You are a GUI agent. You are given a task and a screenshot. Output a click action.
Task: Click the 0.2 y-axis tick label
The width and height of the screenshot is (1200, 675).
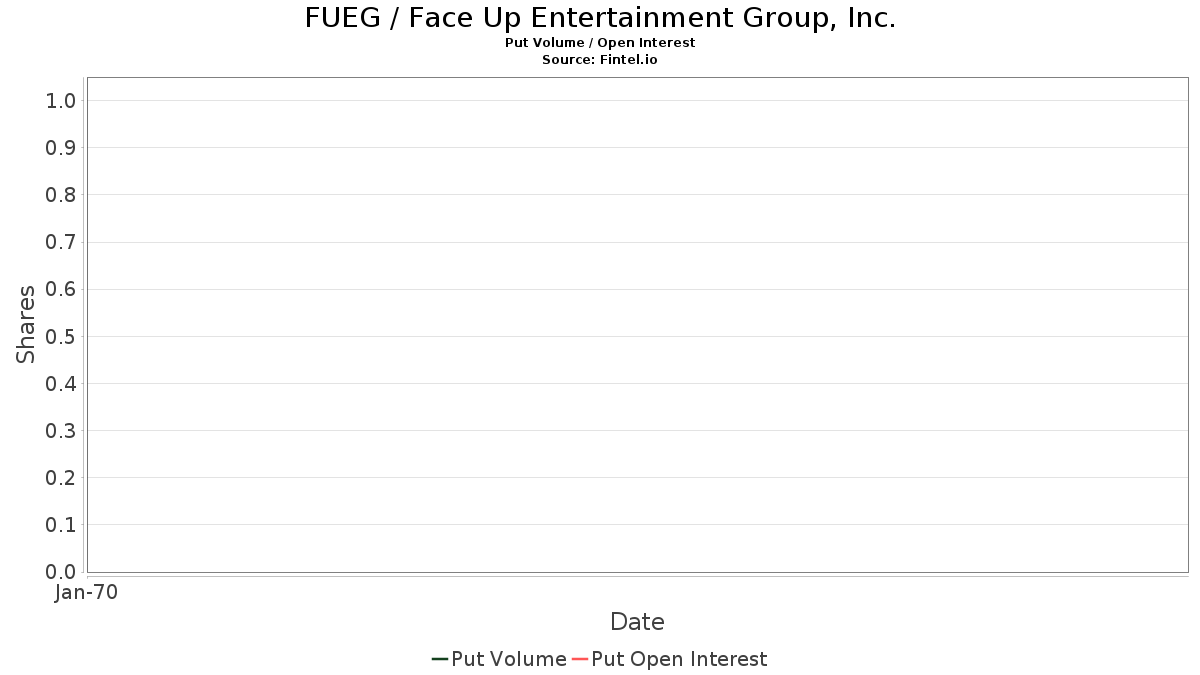click(61, 478)
